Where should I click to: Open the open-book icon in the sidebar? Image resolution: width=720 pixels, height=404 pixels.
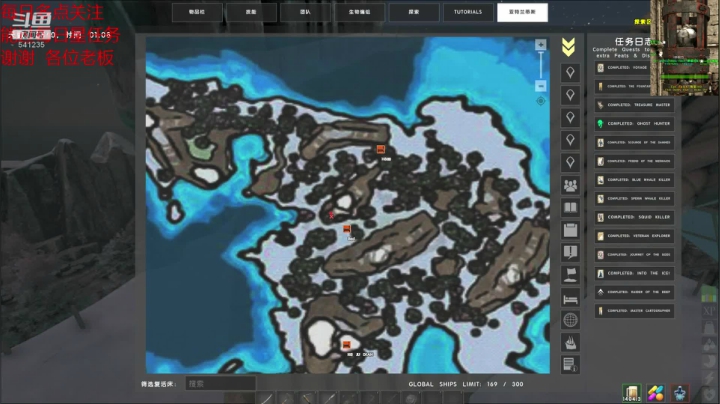click(x=570, y=208)
